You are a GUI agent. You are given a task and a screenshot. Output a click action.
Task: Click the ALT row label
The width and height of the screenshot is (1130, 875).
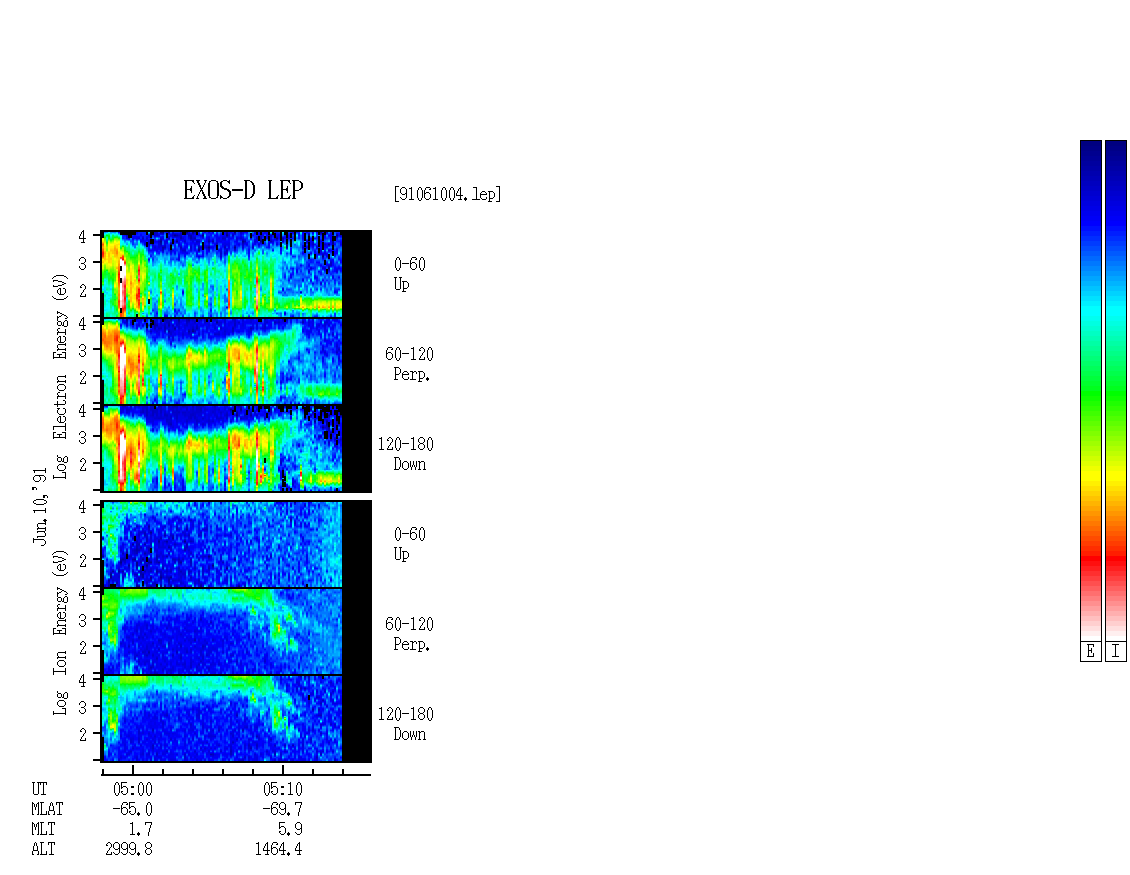click(43, 849)
